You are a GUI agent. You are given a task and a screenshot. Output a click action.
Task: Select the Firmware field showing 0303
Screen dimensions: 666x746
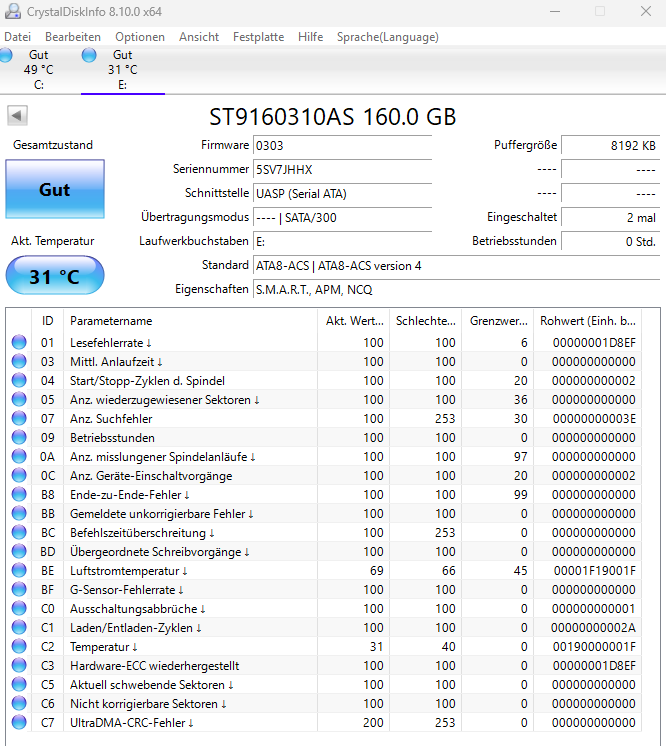pos(343,146)
